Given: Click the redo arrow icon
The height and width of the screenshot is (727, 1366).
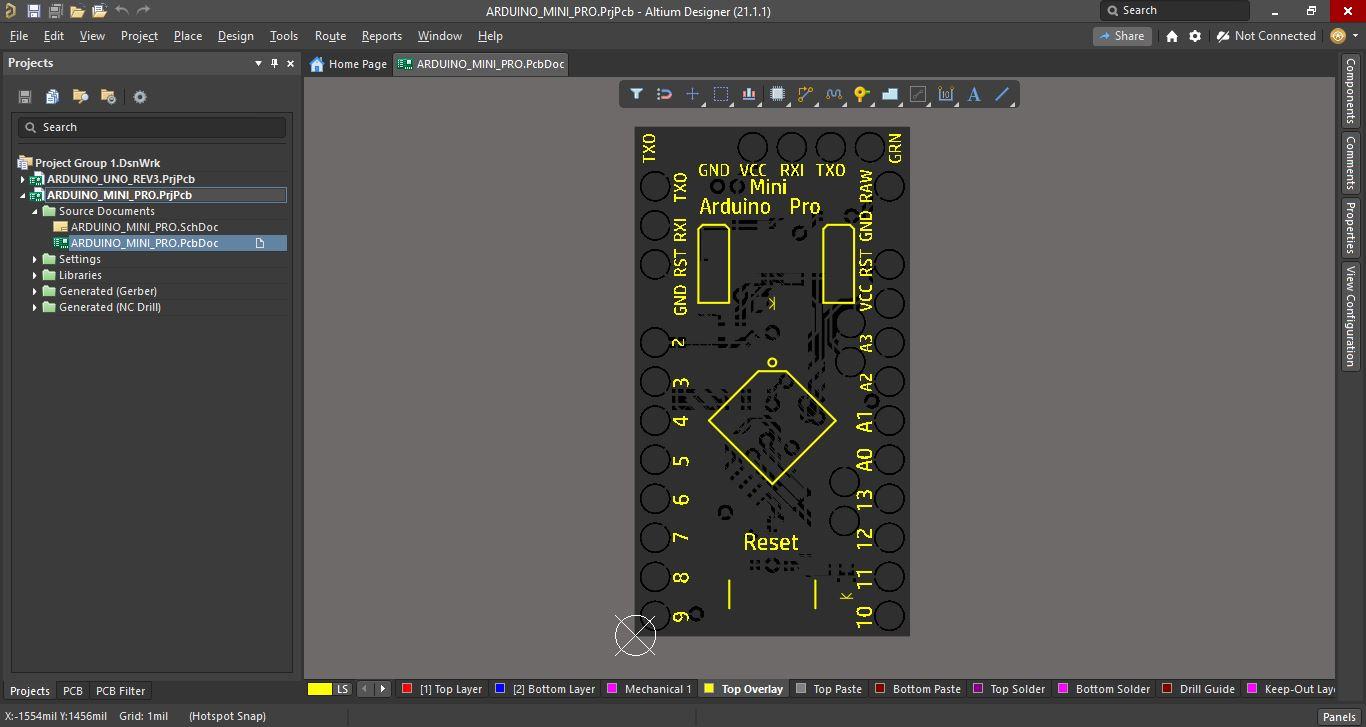Looking at the screenshot, I should pos(143,11).
